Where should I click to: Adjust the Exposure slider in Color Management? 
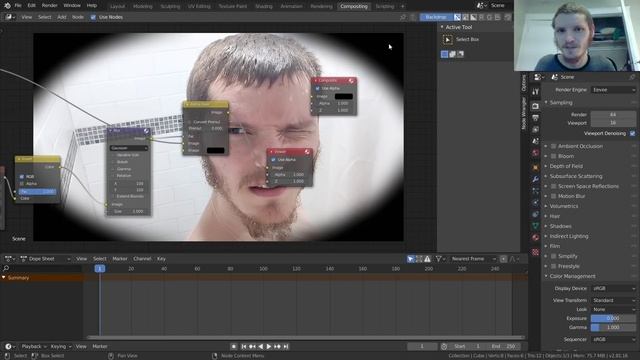point(613,318)
